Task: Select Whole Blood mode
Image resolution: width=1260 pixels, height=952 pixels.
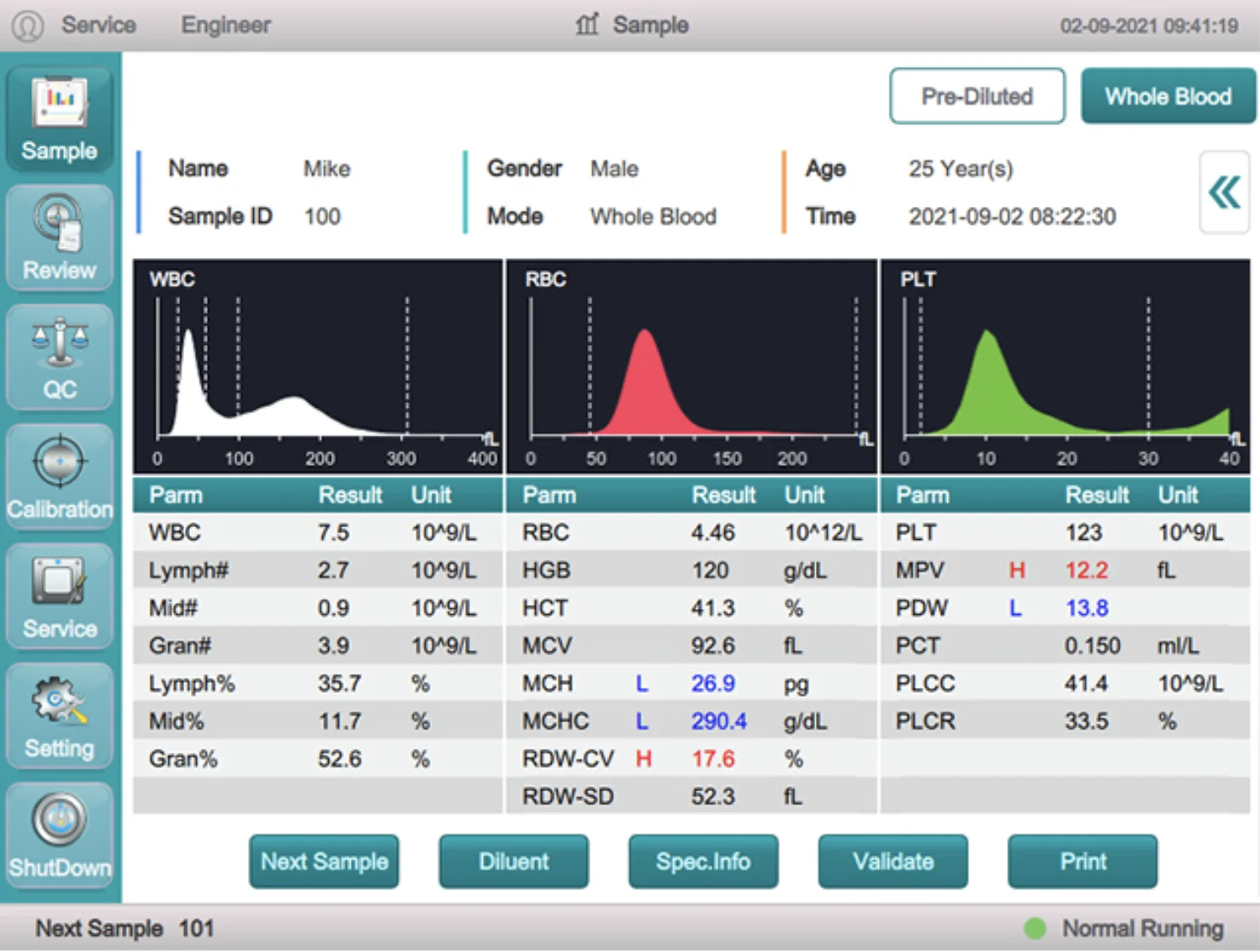Action: pos(1167,97)
